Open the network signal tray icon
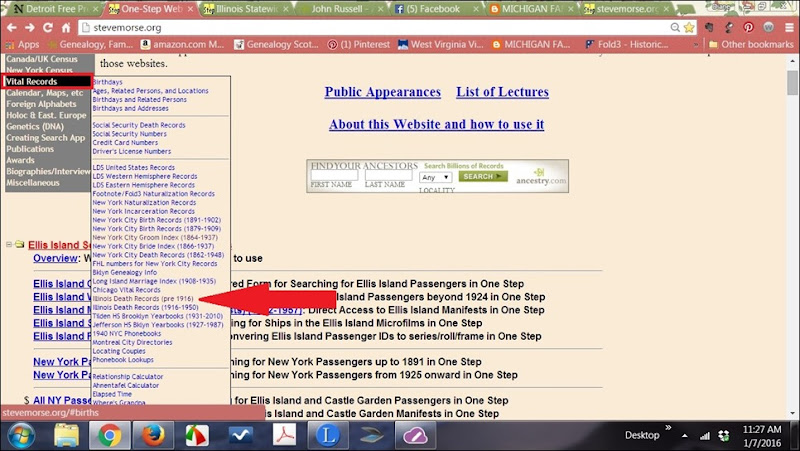 [x=705, y=436]
